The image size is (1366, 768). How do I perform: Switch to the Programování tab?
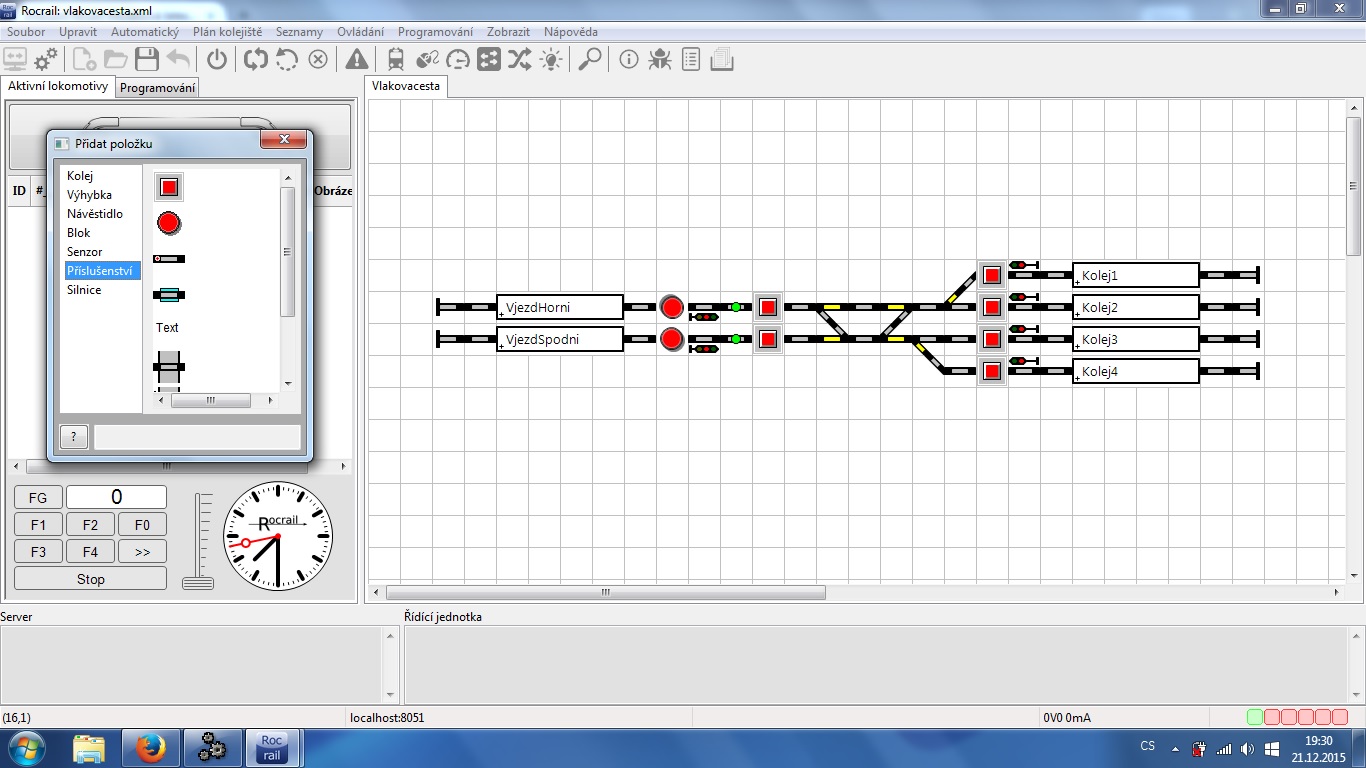[x=158, y=88]
